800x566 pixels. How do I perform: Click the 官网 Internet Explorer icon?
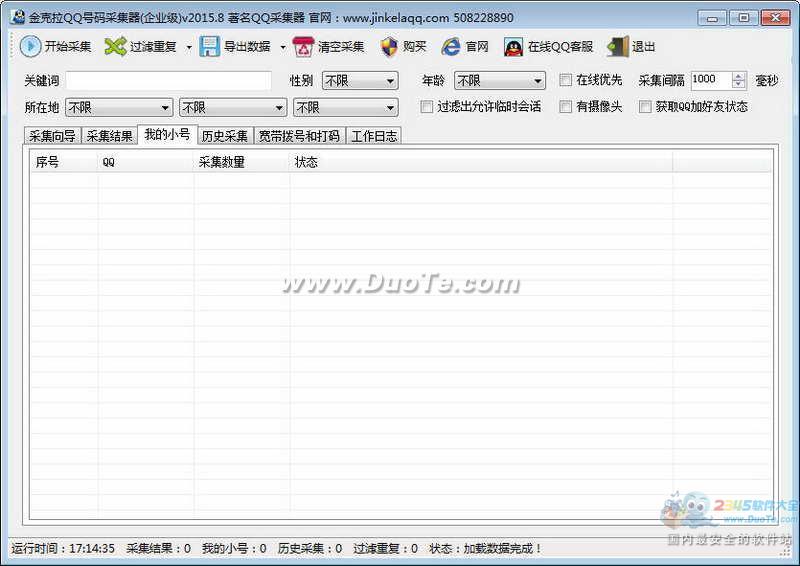click(x=451, y=47)
